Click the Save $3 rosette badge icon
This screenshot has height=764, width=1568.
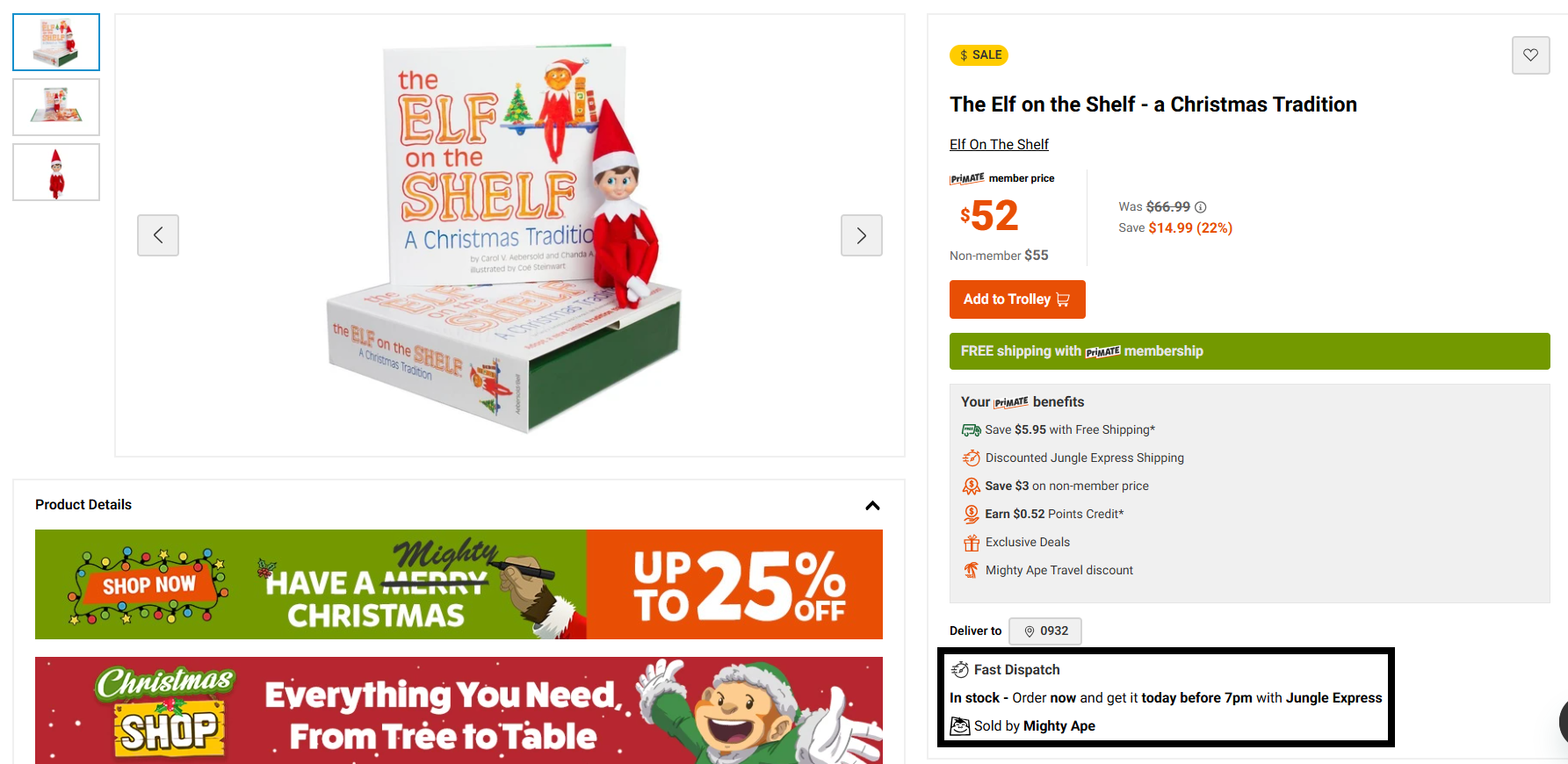[972, 486]
